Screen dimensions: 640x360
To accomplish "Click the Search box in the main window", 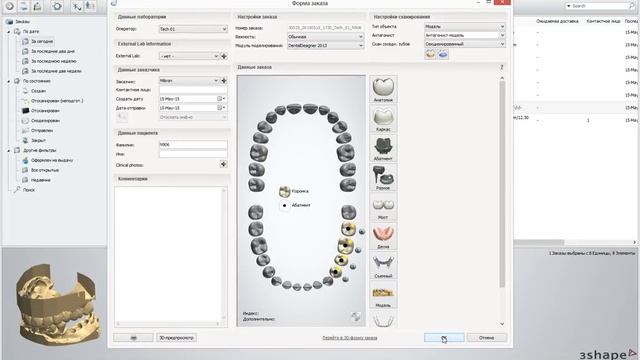I will point(599,6).
